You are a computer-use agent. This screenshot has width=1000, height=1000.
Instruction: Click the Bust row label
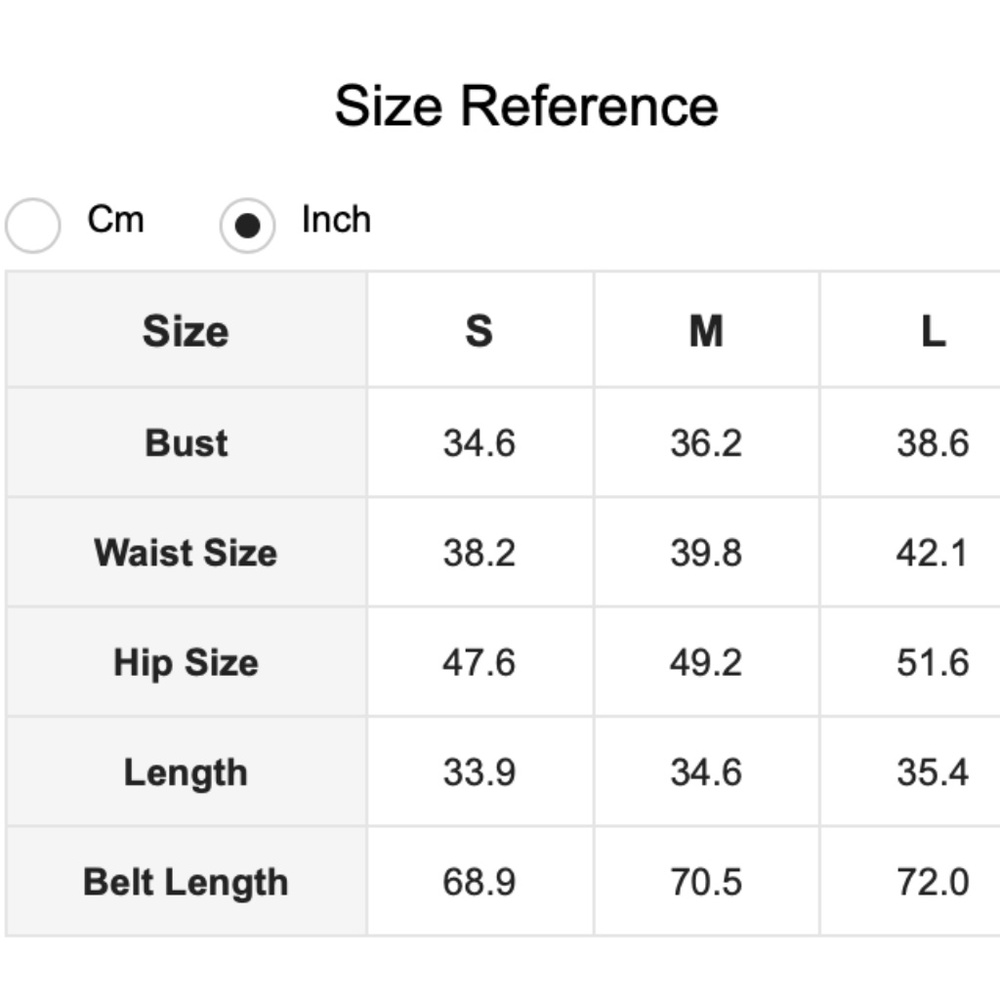(186, 442)
